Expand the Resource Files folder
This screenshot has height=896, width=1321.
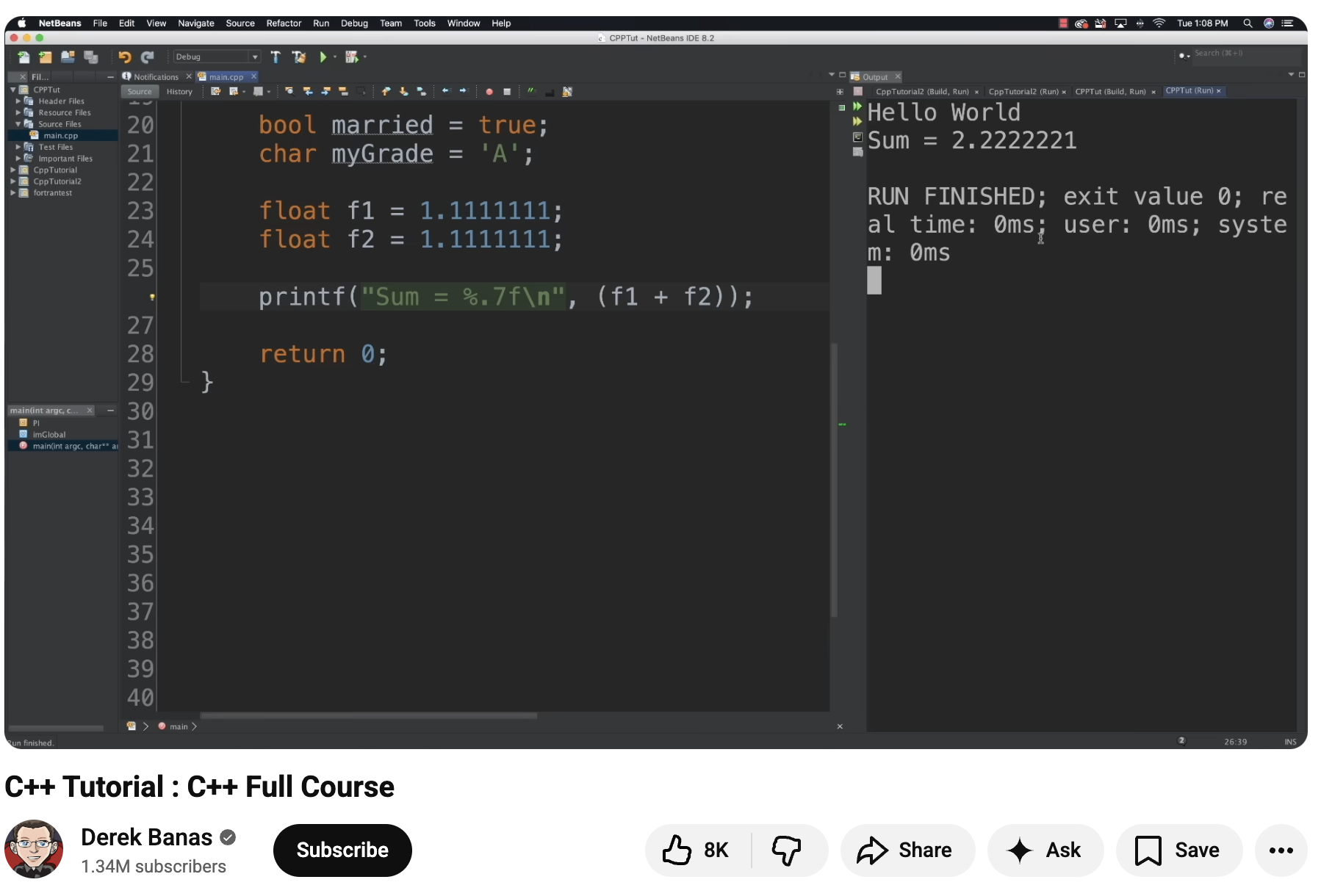pyautogui.click(x=18, y=112)
